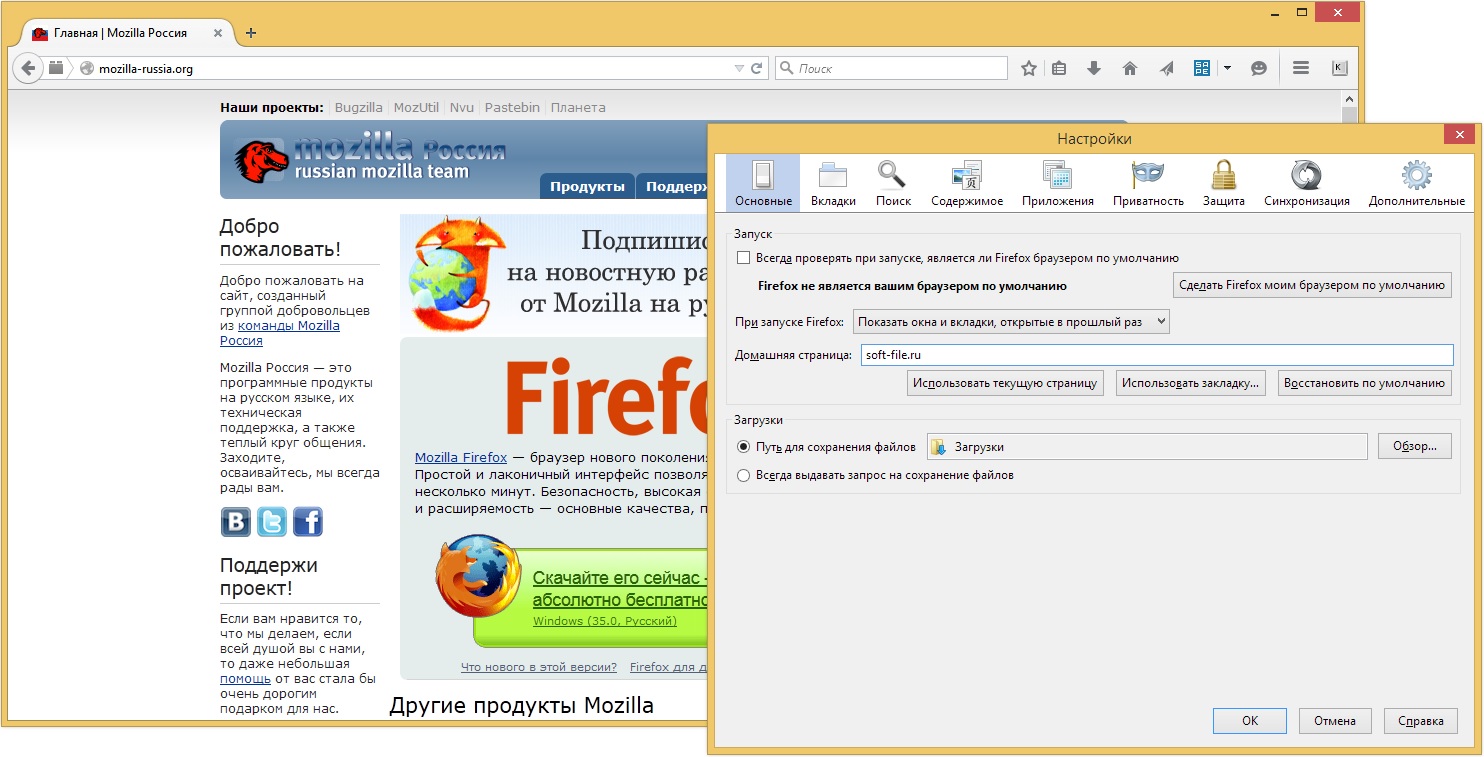Open Nvu project link
The image size is (1484, 757).
coord(462,107)
